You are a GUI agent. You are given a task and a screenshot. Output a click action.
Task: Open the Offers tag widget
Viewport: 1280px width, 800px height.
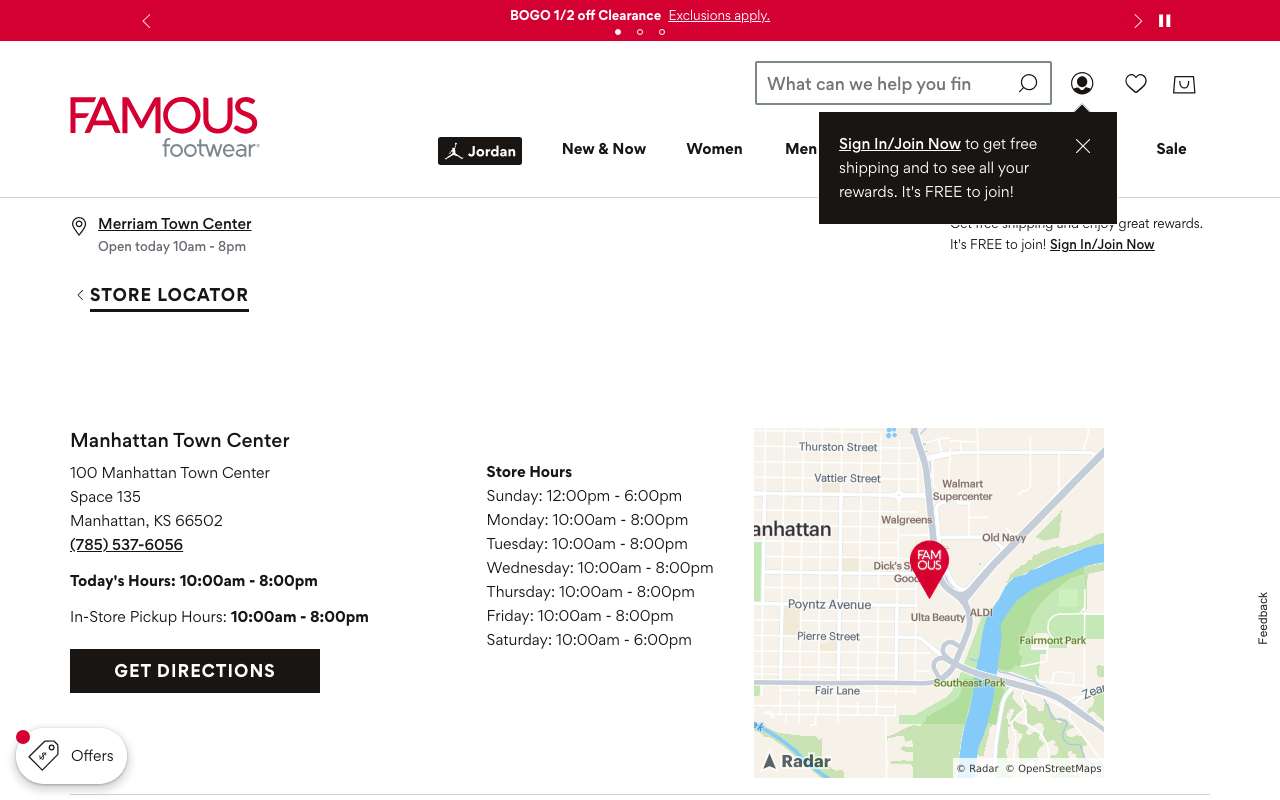click(x=72, y=755)
